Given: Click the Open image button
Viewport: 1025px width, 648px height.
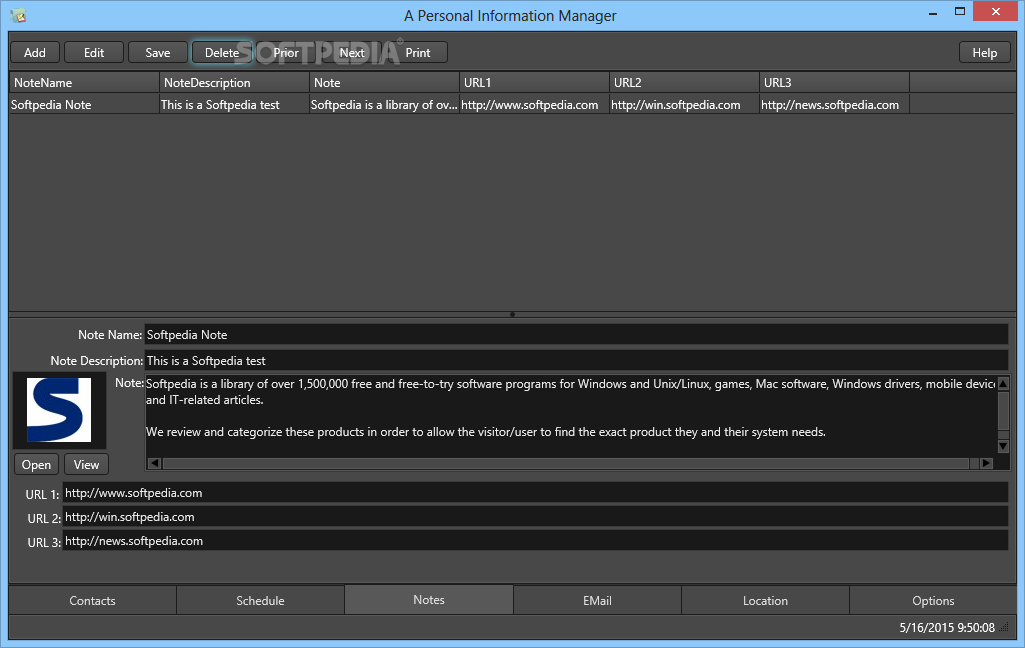Looking at the screenshot, I should pos(37,464).
